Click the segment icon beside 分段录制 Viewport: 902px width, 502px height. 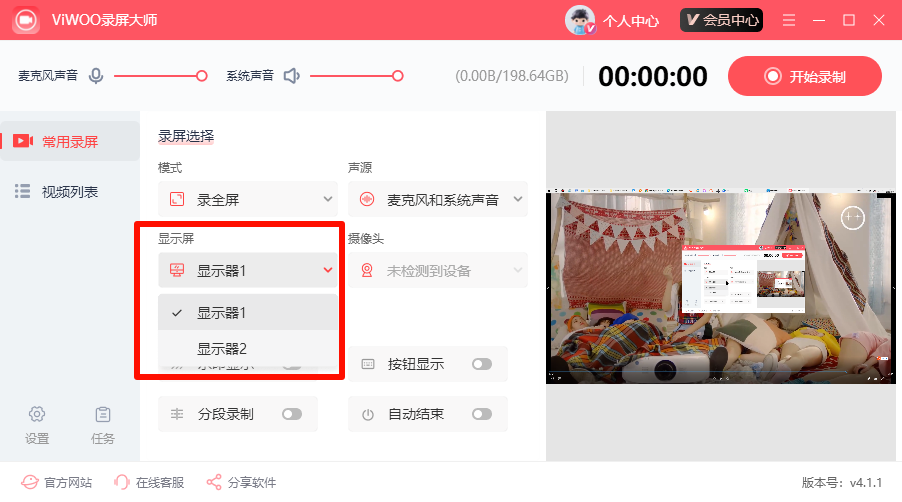[x=177, y=414]
